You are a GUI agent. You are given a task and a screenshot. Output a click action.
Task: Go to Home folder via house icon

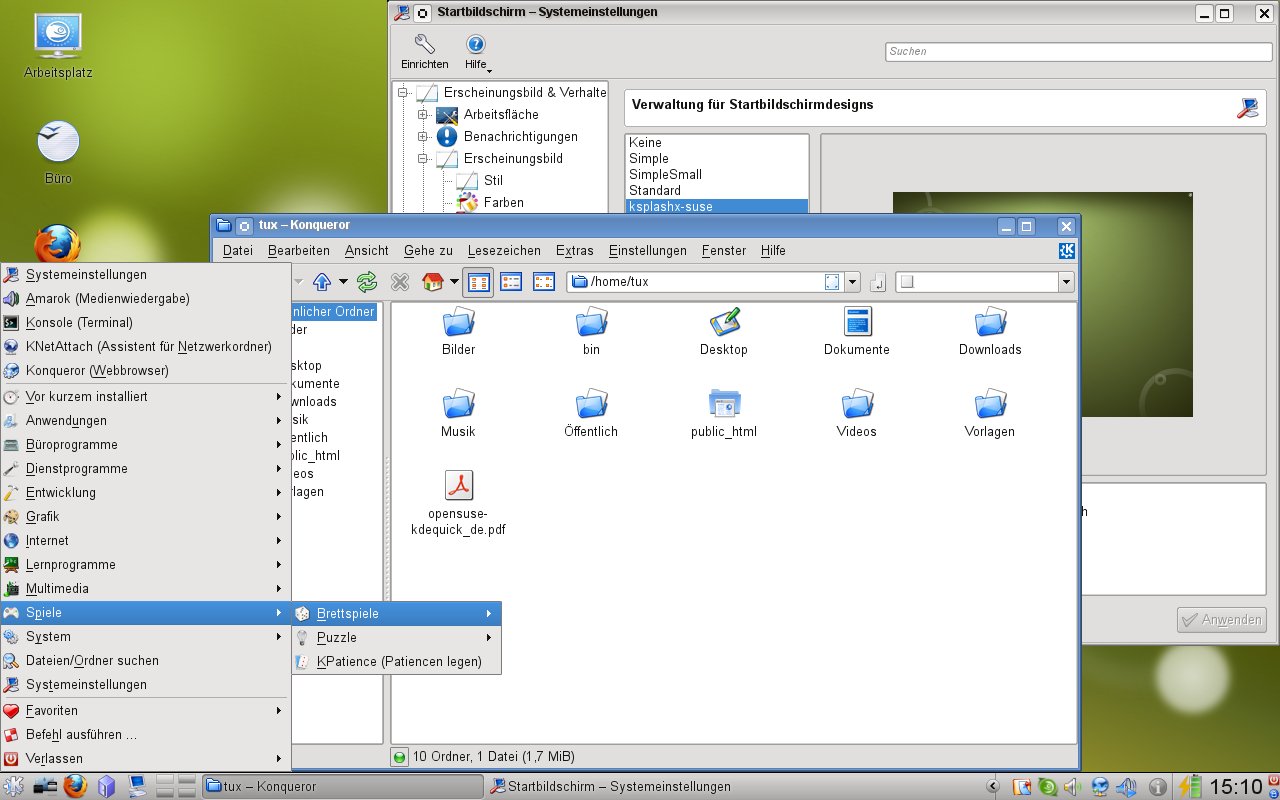433,282
